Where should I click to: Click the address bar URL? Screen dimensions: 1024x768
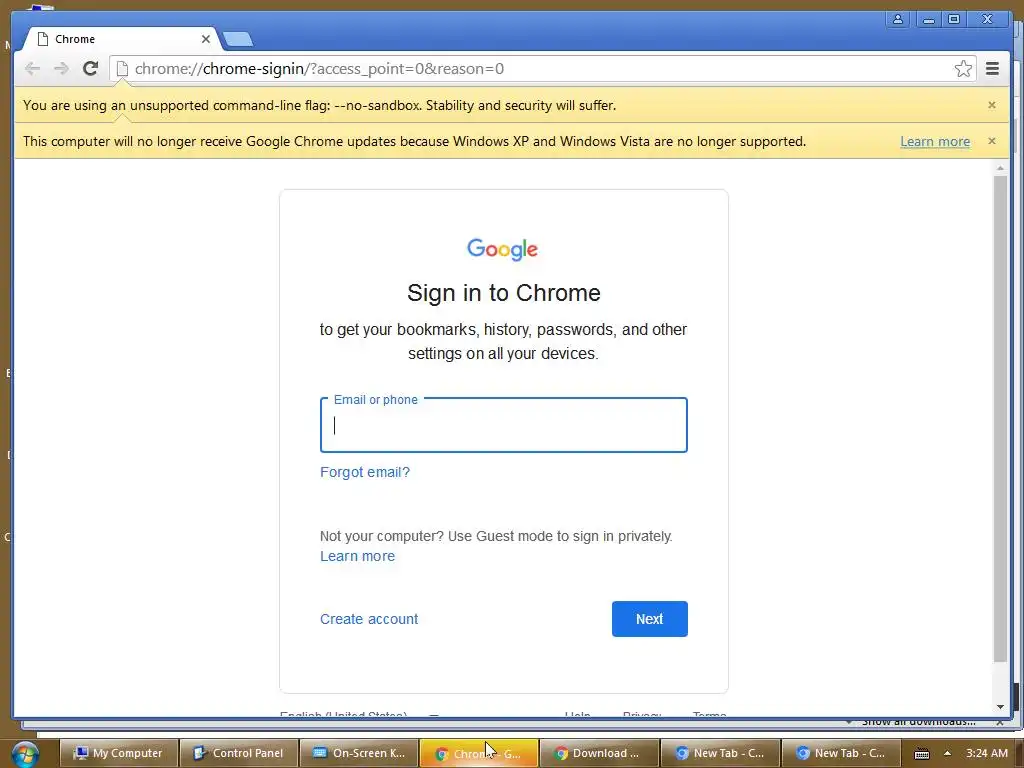pyautogui.click(x=319, y=69)
